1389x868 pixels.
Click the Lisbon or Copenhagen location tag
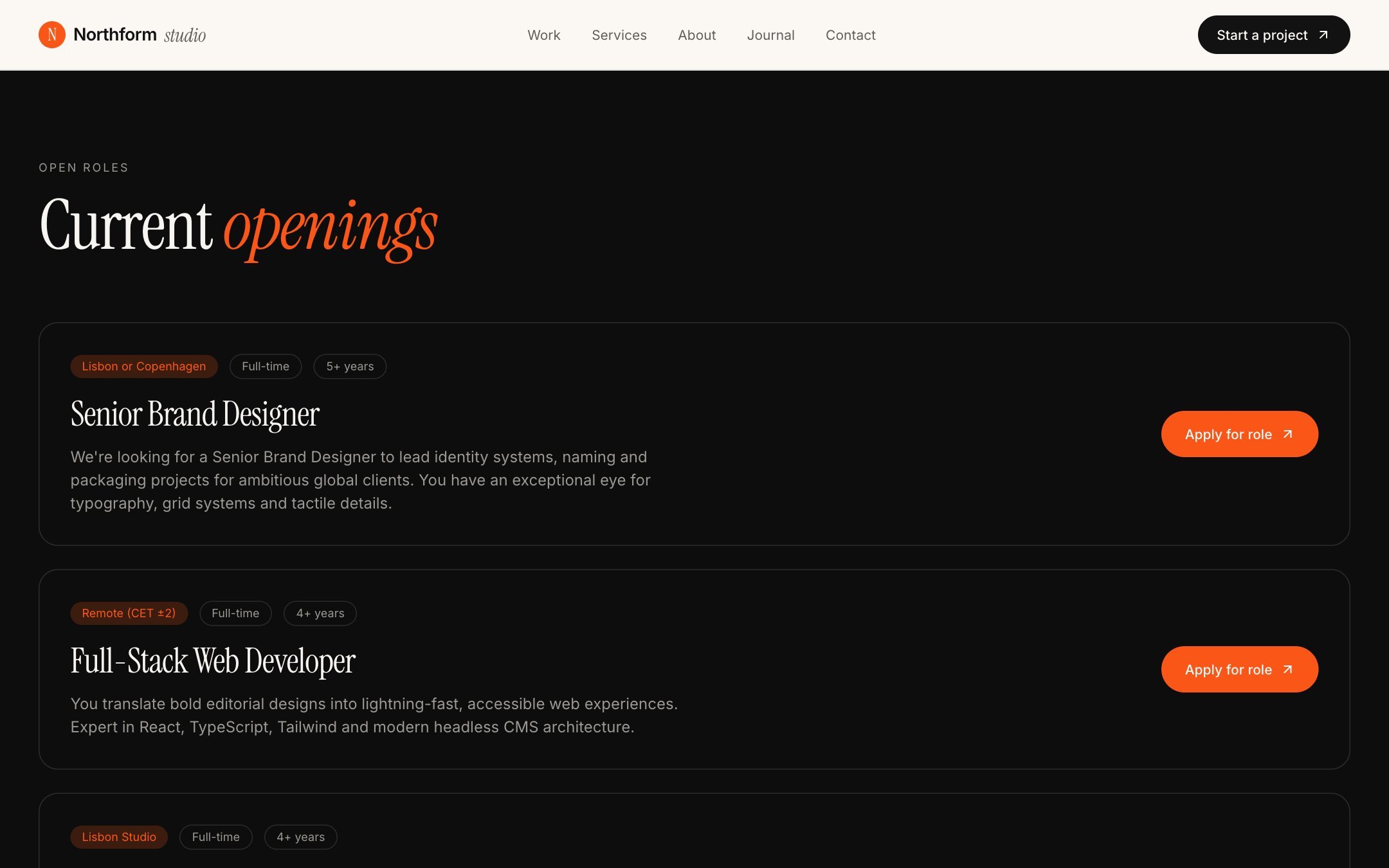144,366
